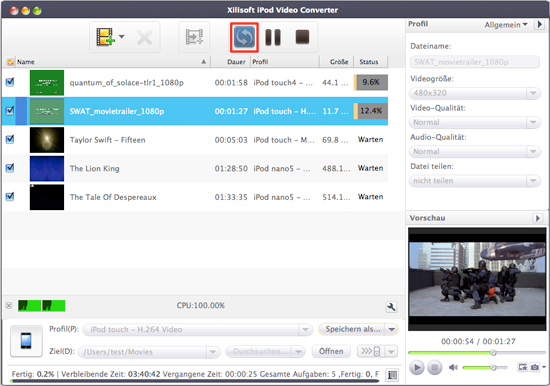Open Speichern als dropdown arrow
The width and height of the screenshot is (550, 386).
(391, 329)
